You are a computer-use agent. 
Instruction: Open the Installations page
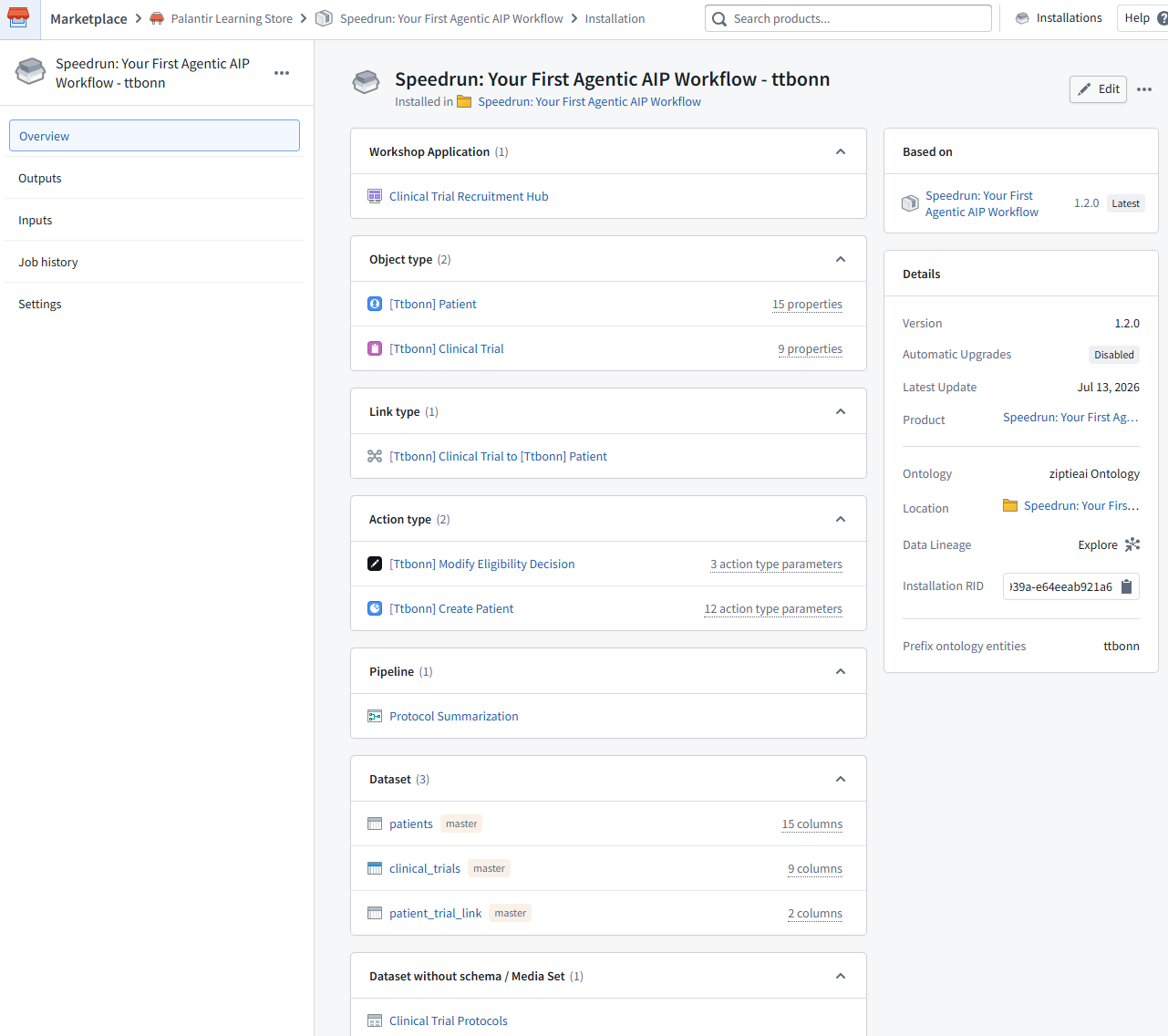pos(1059,18)
